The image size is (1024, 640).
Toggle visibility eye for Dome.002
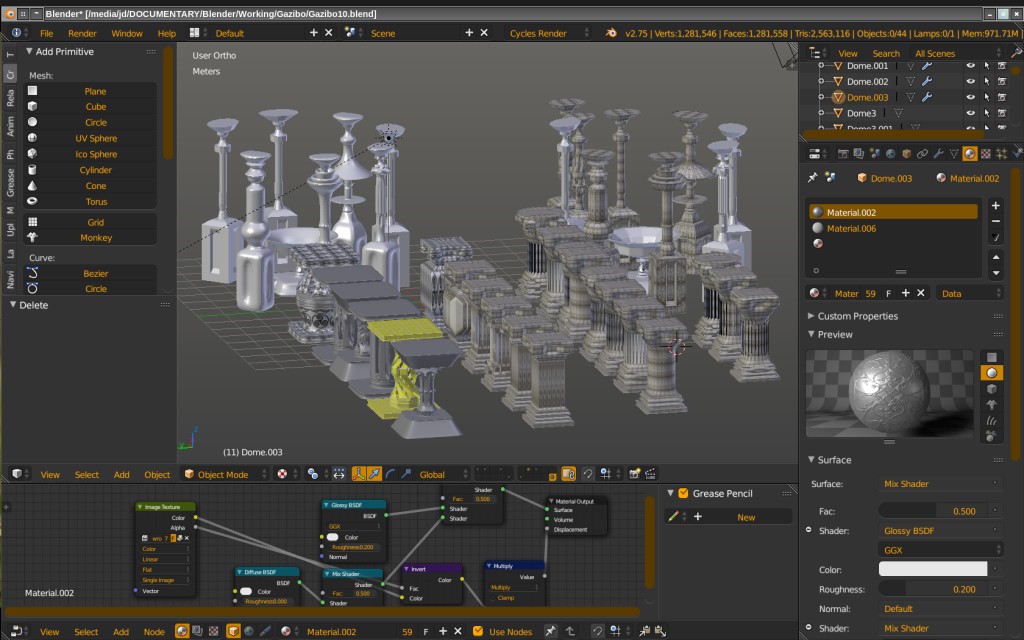[x=969, y=82]
